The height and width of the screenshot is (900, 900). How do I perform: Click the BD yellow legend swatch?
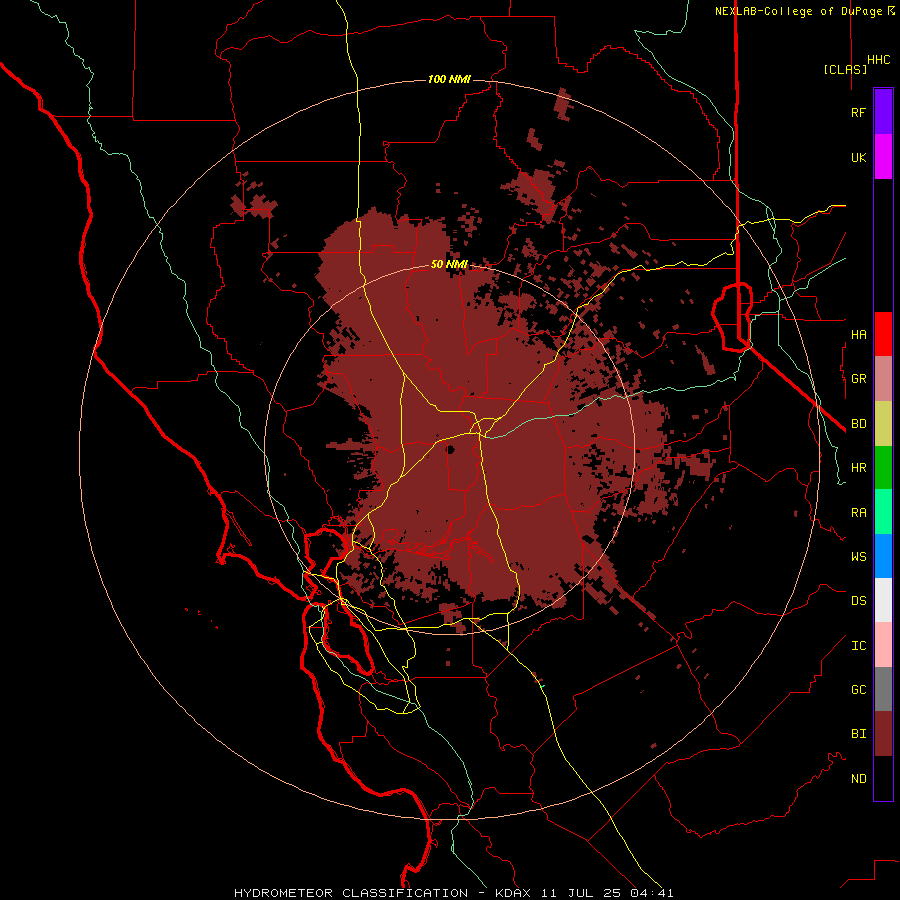click(883, 423)
